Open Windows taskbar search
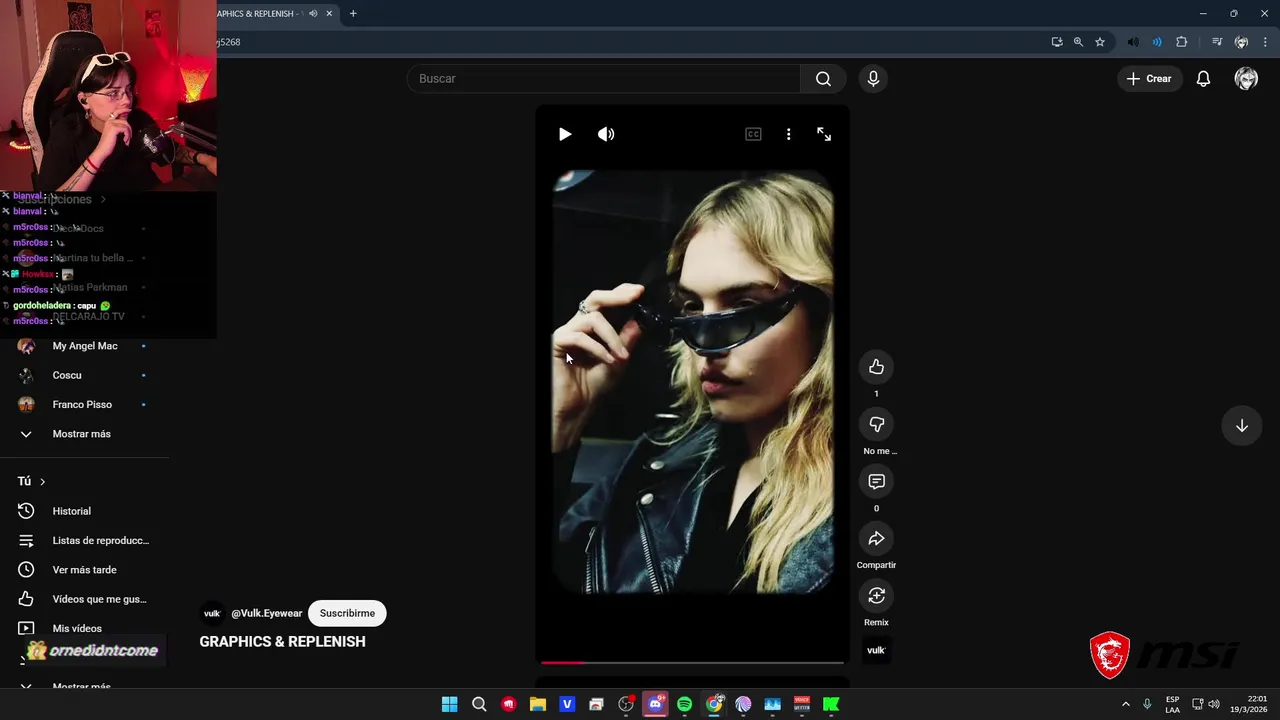The image size is (1280, 720). point(479,704)
